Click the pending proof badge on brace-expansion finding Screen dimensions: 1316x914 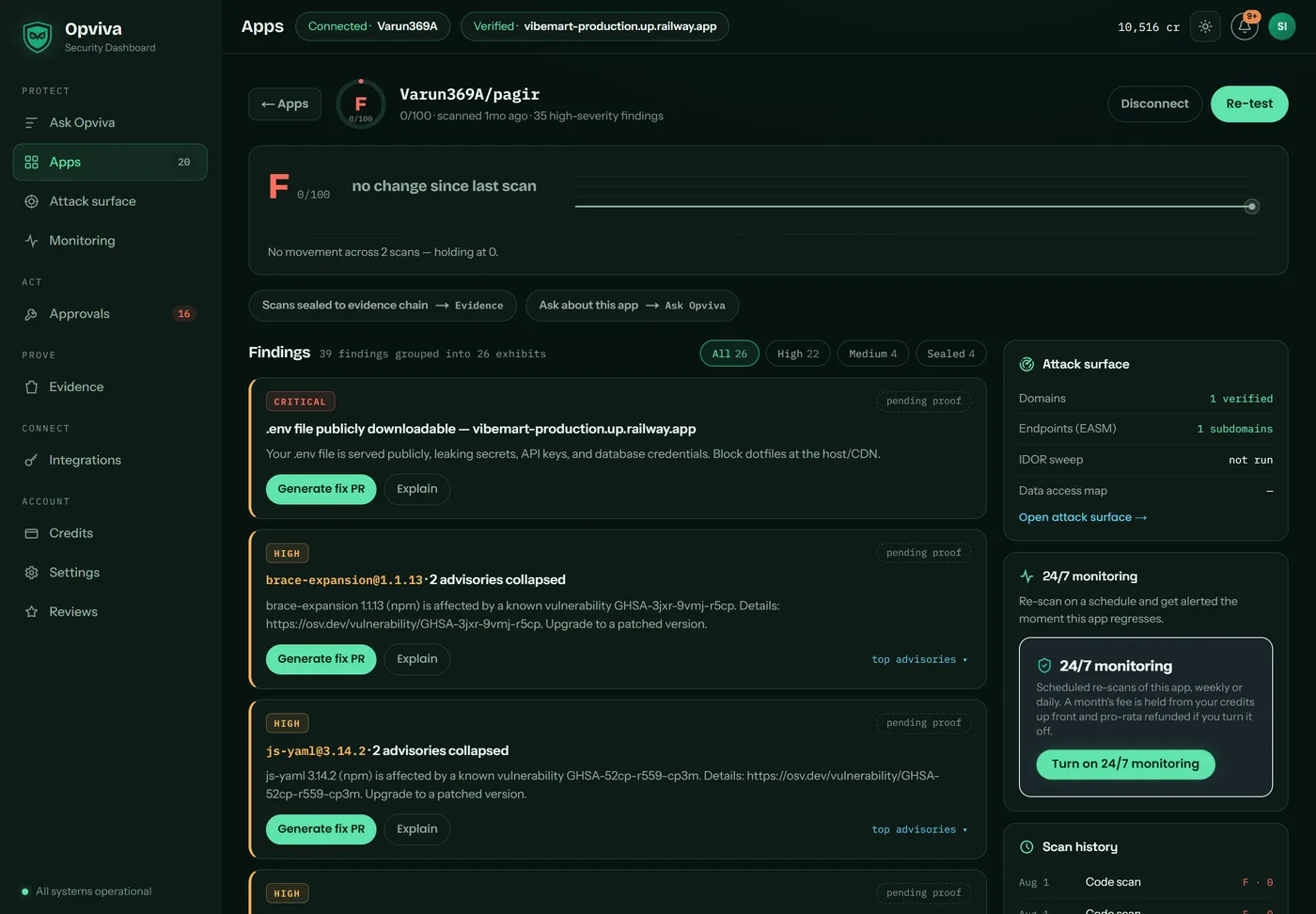(x=923, y=553)
